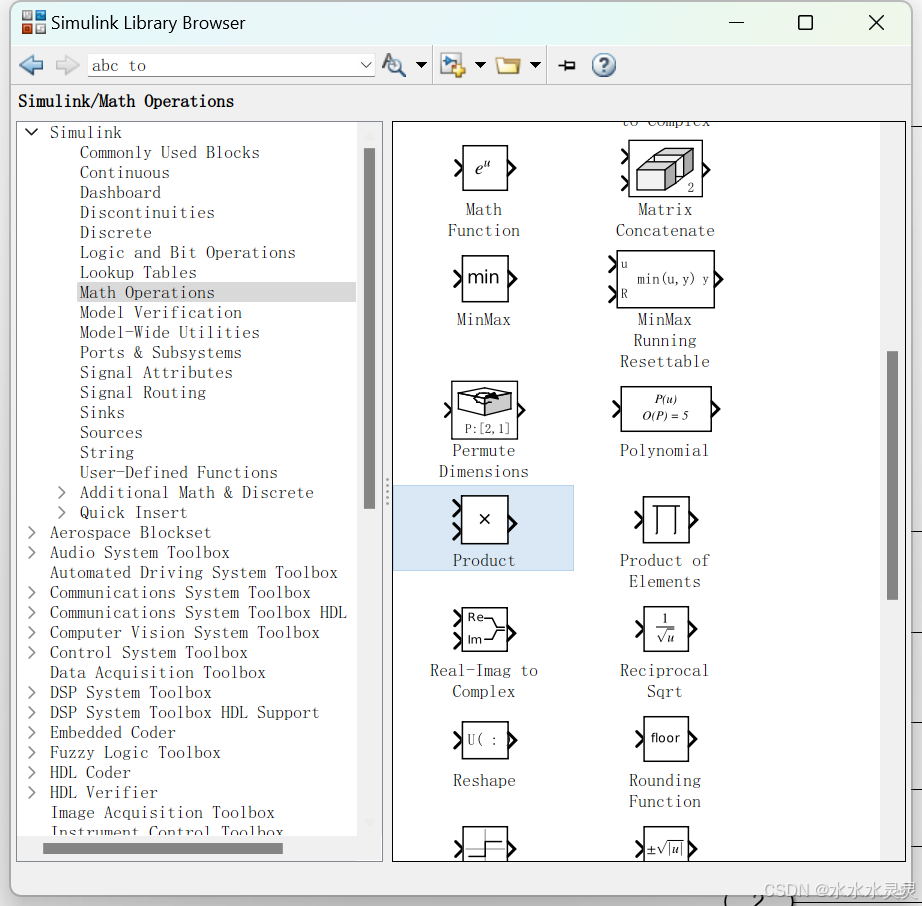Screen dimensions: 922x906
Task: Open Model-Wide Utilities library
Action: click(x=169, y=332)
